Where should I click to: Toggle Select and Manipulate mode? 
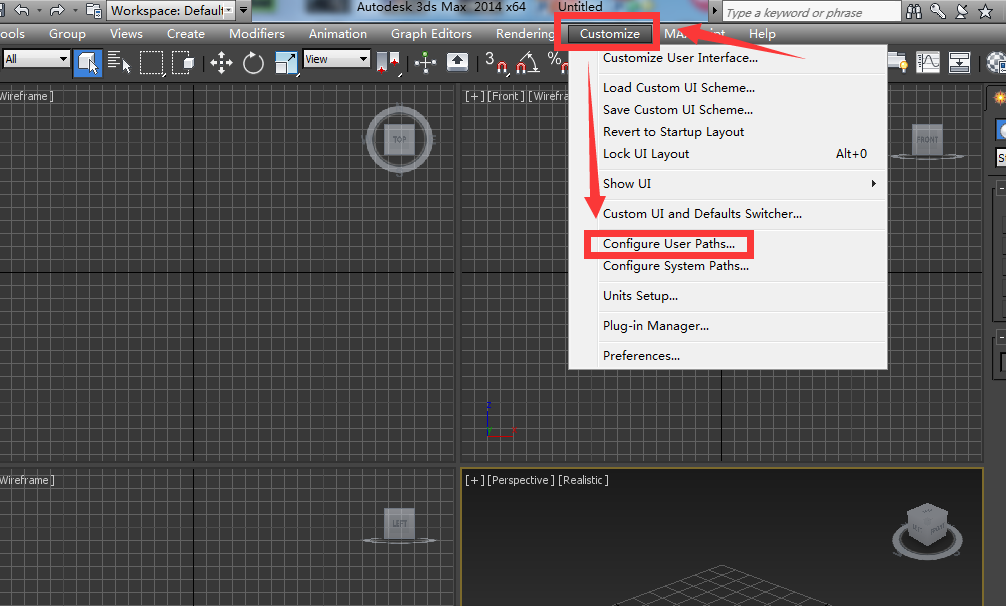pos(425,63)
